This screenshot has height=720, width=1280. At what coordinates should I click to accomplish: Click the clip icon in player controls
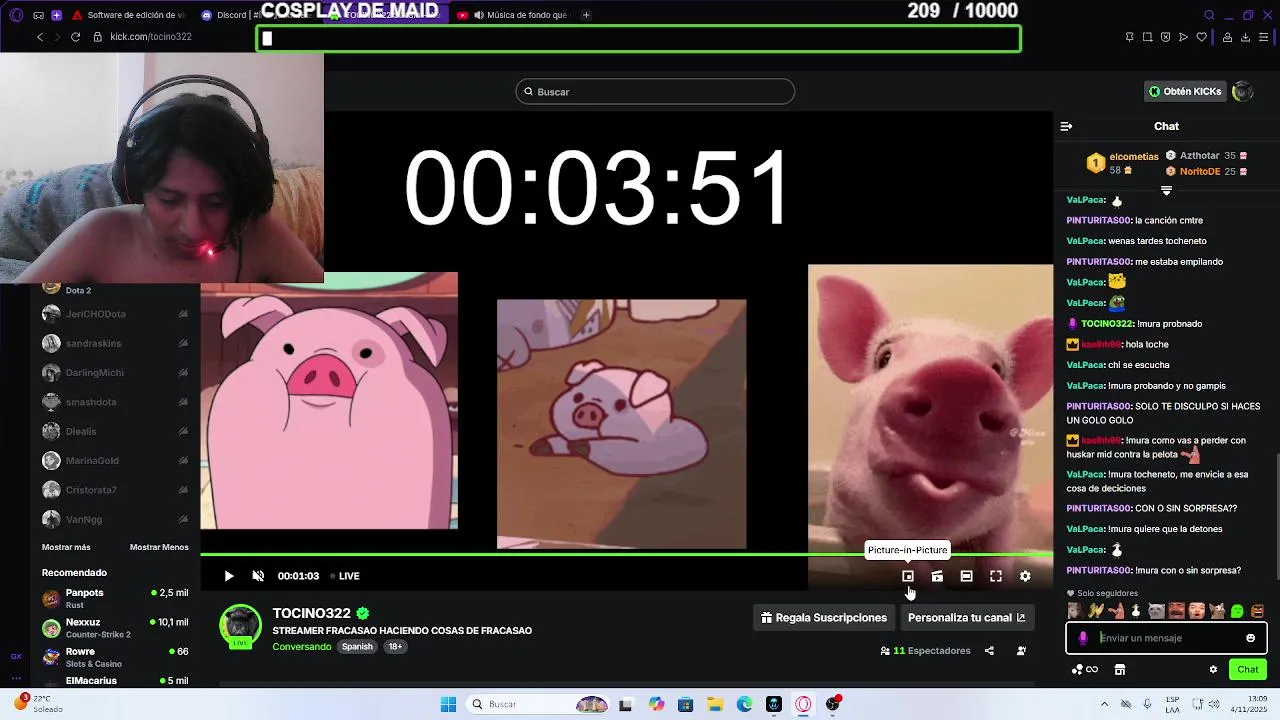point(937,576)
